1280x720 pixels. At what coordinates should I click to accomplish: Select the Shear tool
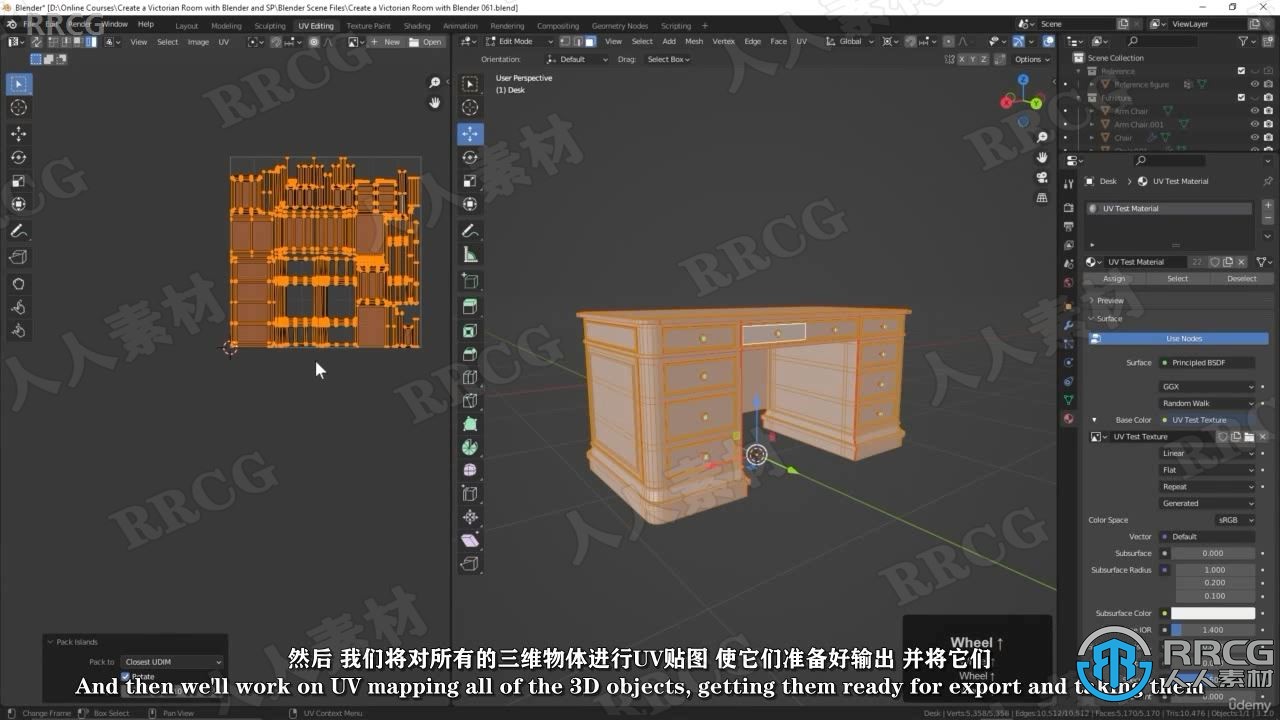(x=470, y=540)
